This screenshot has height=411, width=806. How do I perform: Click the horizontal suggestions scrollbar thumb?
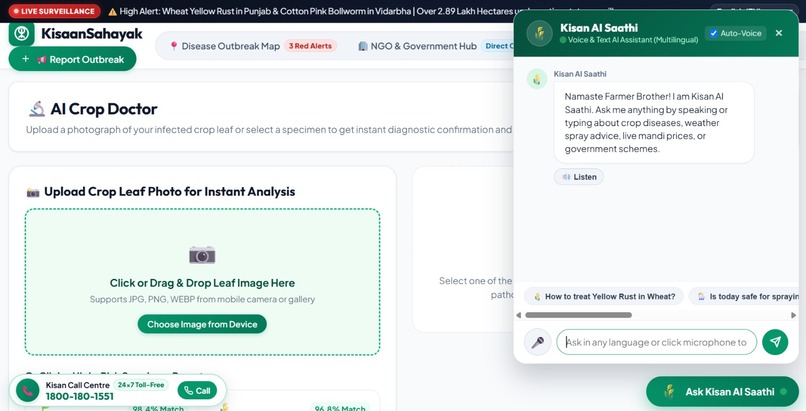point(578,315)
